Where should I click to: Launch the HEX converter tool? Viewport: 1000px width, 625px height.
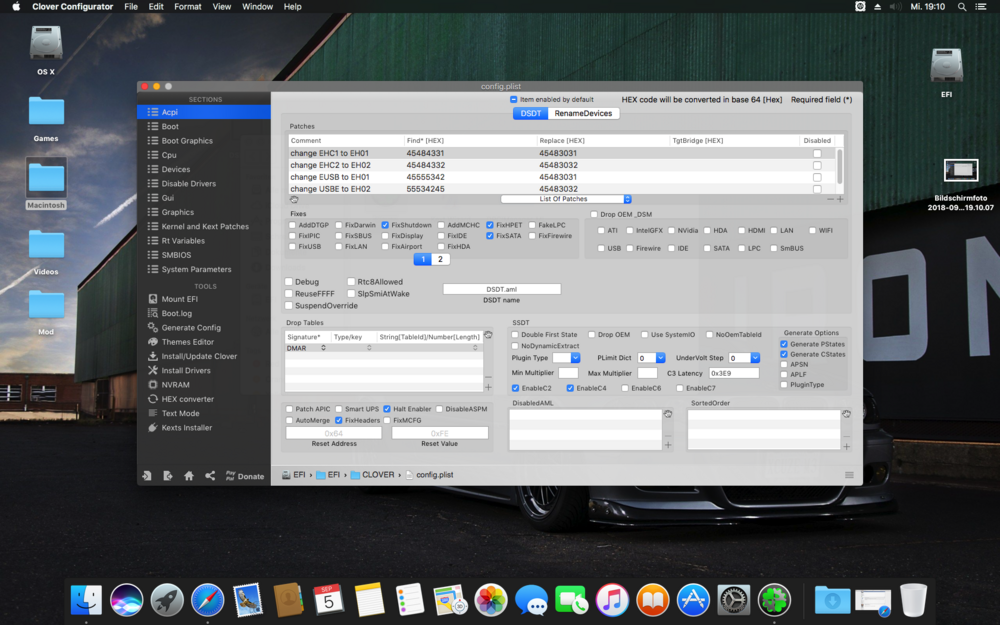187,399
